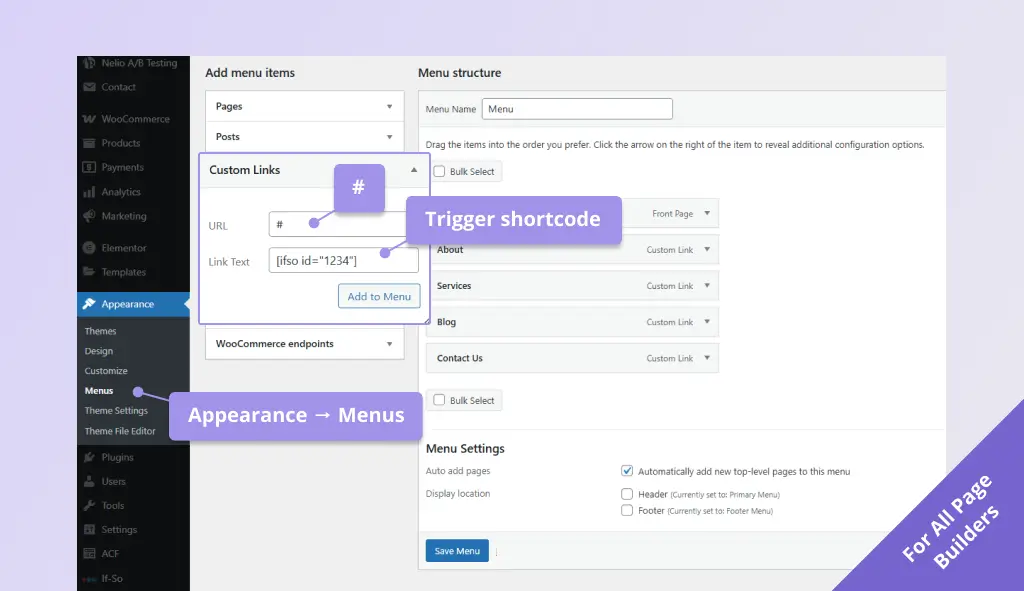Viewport: 1024px width, 591px height.
Task: Tick the top Bulk Select checkbox
Action: (x=438, y=172)
